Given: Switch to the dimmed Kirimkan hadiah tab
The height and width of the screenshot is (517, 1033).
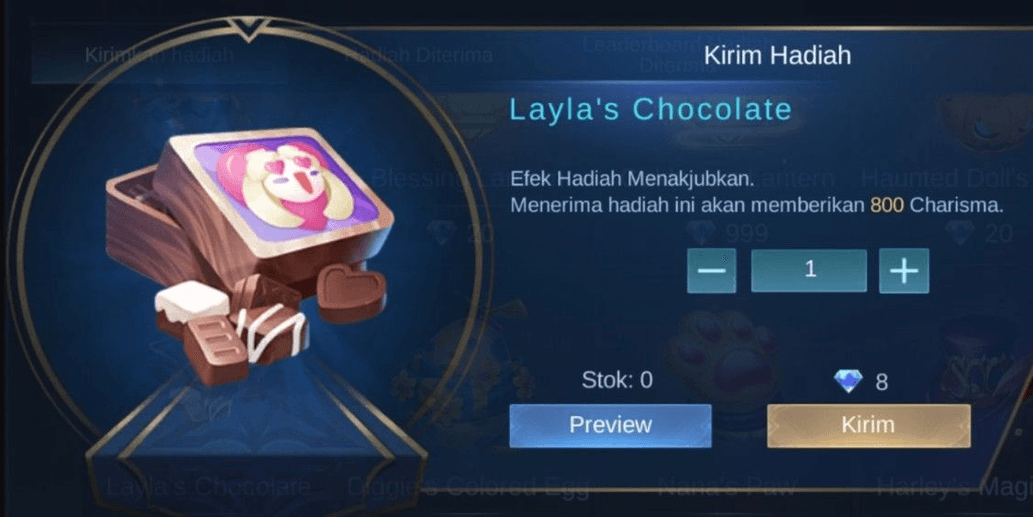Looking at the screenshot, I should point(159,55).
